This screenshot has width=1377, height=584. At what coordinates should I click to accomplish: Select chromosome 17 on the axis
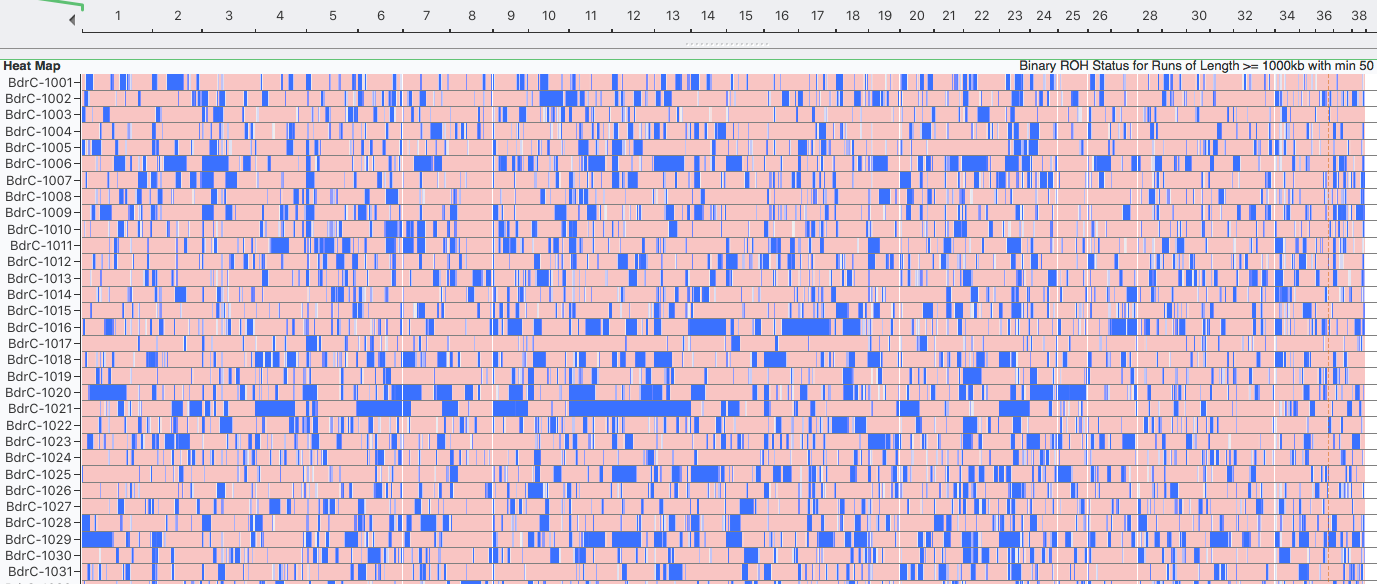(x=817, y=16)
